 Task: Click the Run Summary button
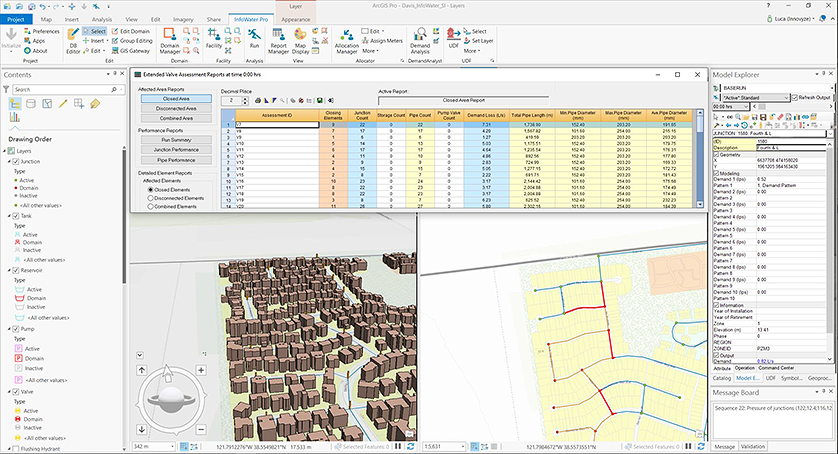pyautogui.click(x=176, y=140)
